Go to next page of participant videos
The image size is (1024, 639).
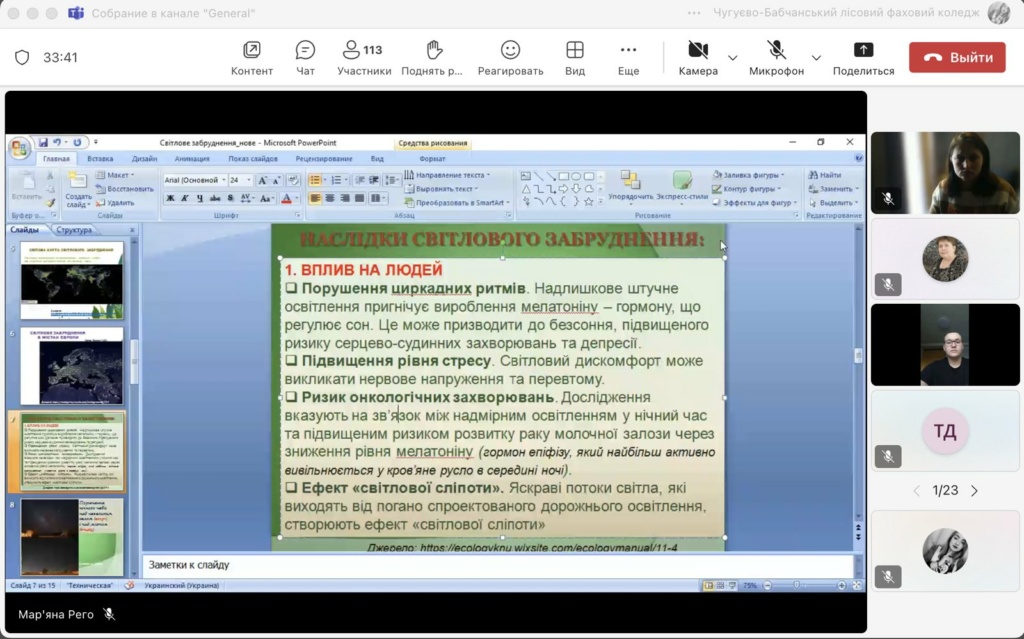coord(974,491)
